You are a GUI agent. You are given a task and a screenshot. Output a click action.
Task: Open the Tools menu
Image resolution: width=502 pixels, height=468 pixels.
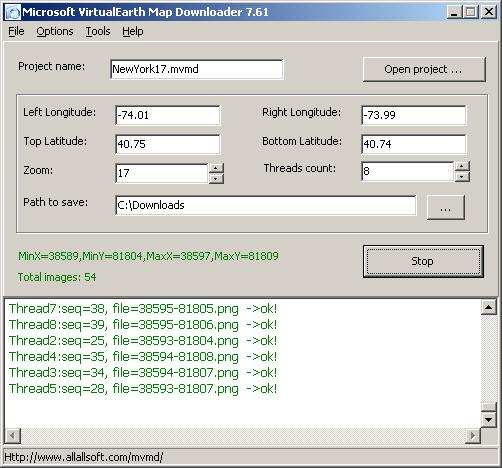tap(98, 31)
